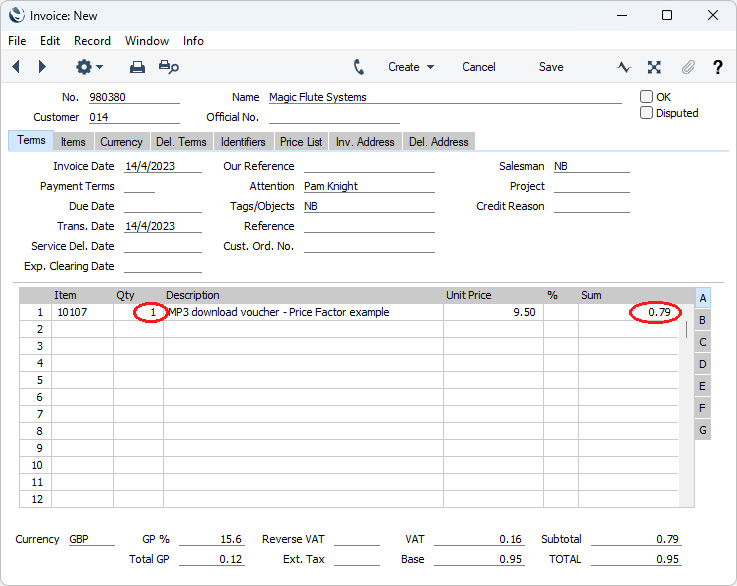The image size is (737, 586).
Task: Go to the previous record arrow
Action: 16,67
